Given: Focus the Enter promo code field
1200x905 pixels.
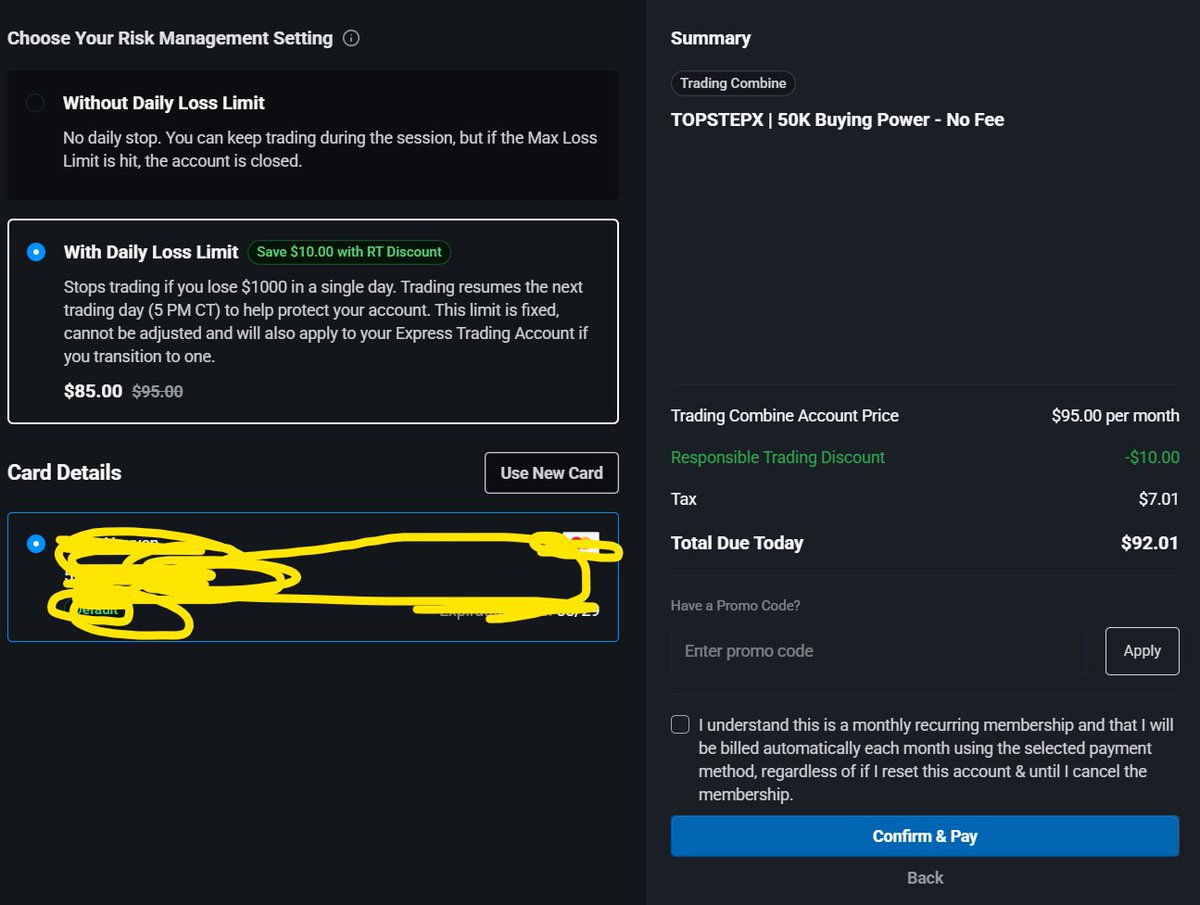Looking at the screenshot, I should [x=878, y=651].
